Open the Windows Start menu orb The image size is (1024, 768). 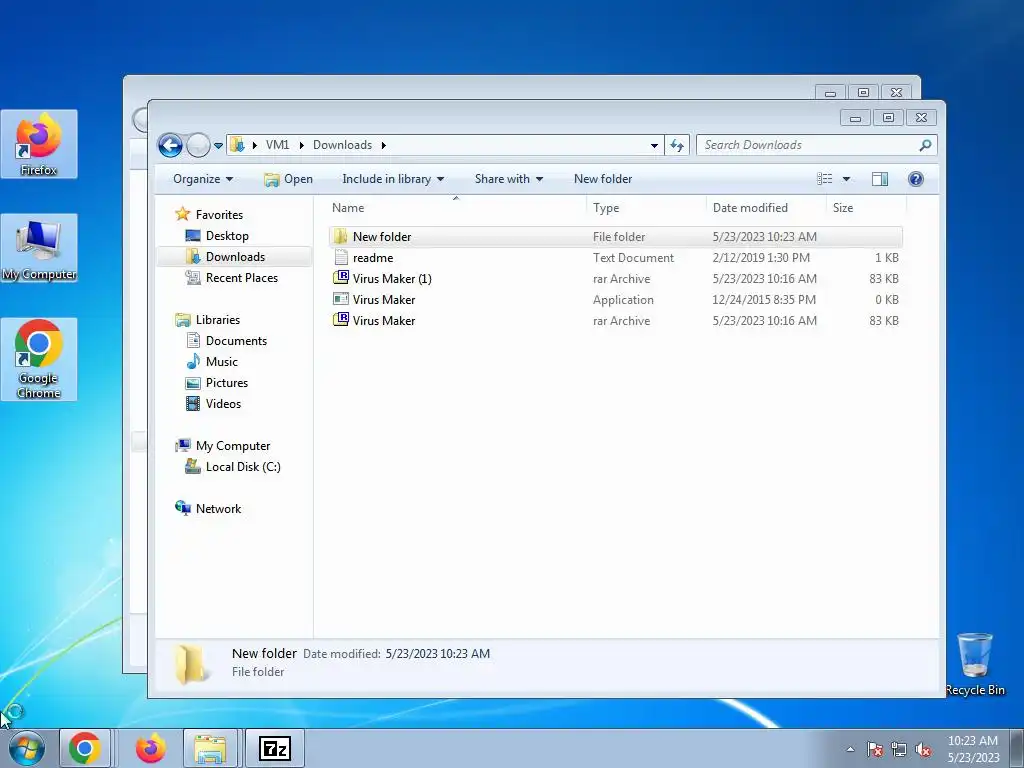26,748
